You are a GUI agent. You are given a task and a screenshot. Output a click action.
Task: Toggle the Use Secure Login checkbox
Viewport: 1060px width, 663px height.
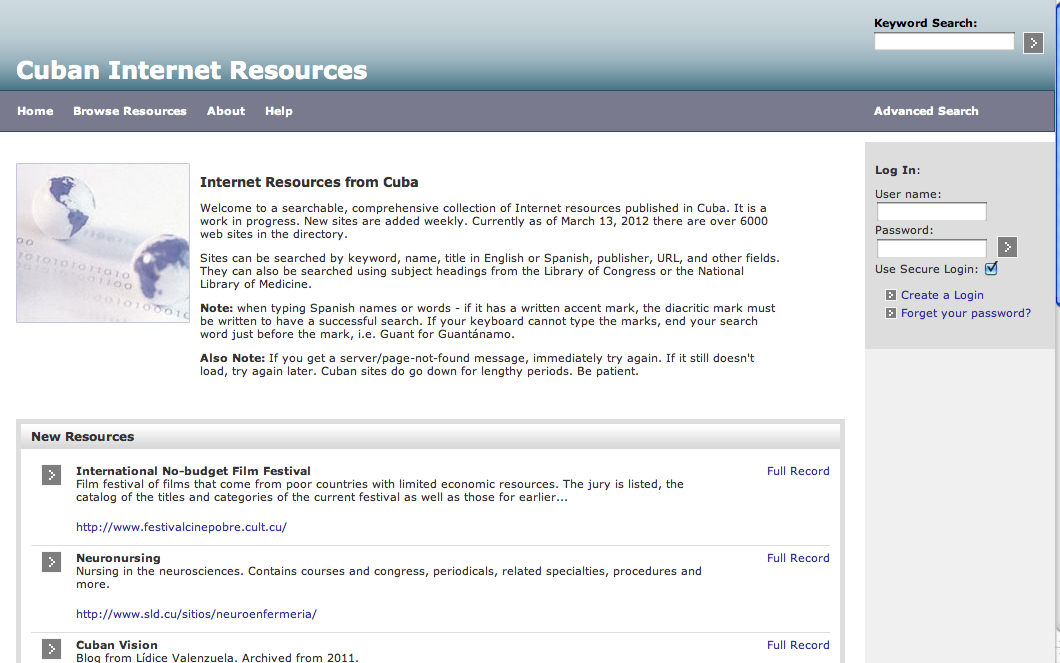click(x=991, y=268)
